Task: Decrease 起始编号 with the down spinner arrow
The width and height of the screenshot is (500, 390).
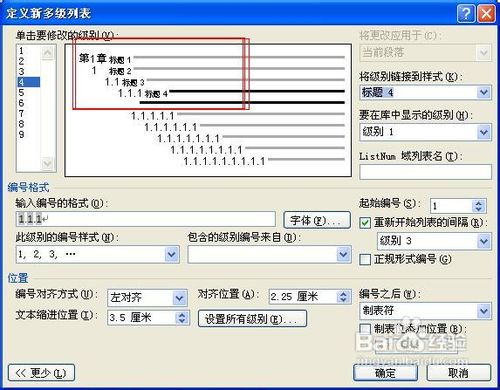Action: point(479,209)
